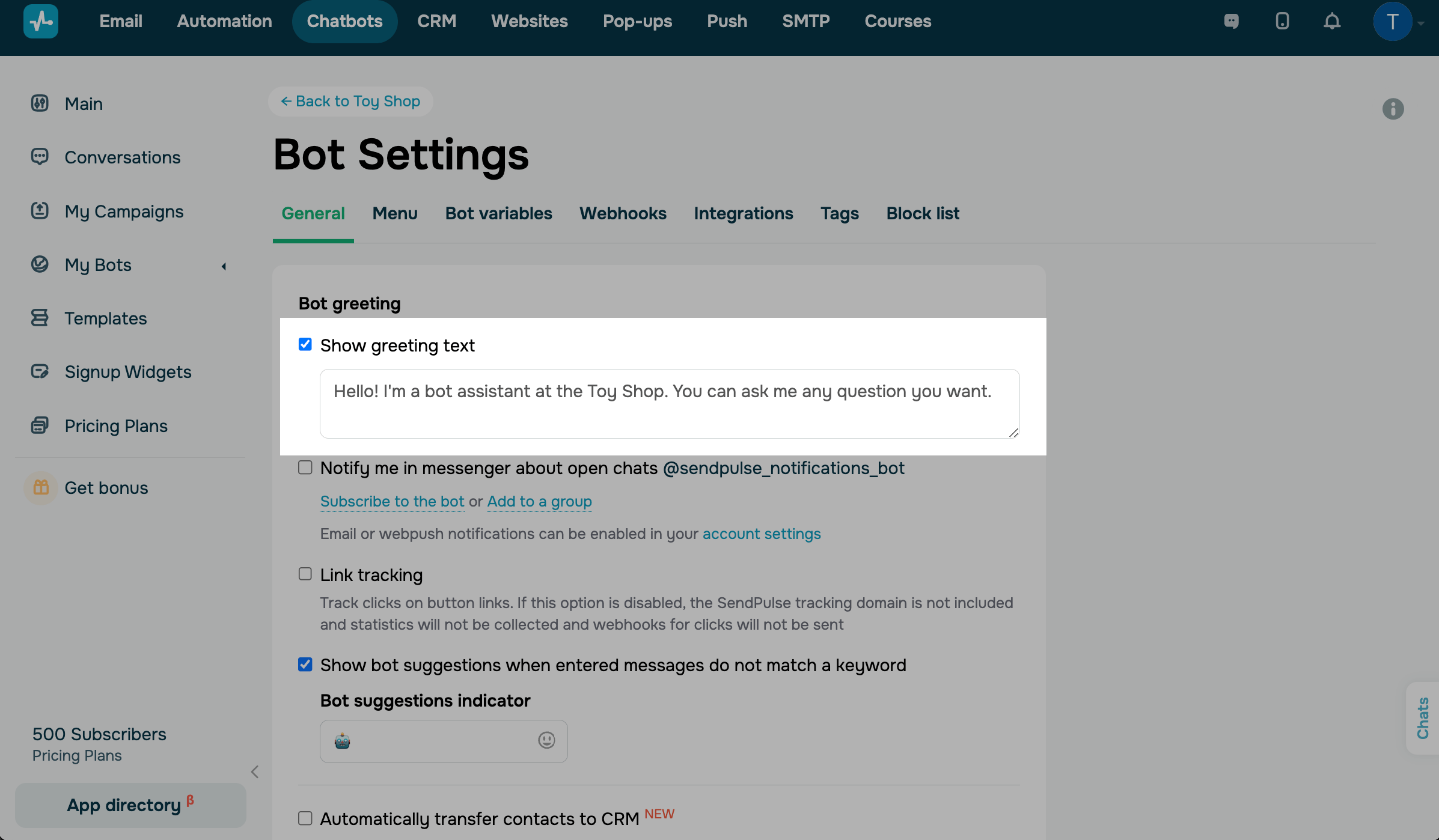Viewport: 1439px width, 840px height.
Task: Go back to Toy Shop
Action: point(350,101)
